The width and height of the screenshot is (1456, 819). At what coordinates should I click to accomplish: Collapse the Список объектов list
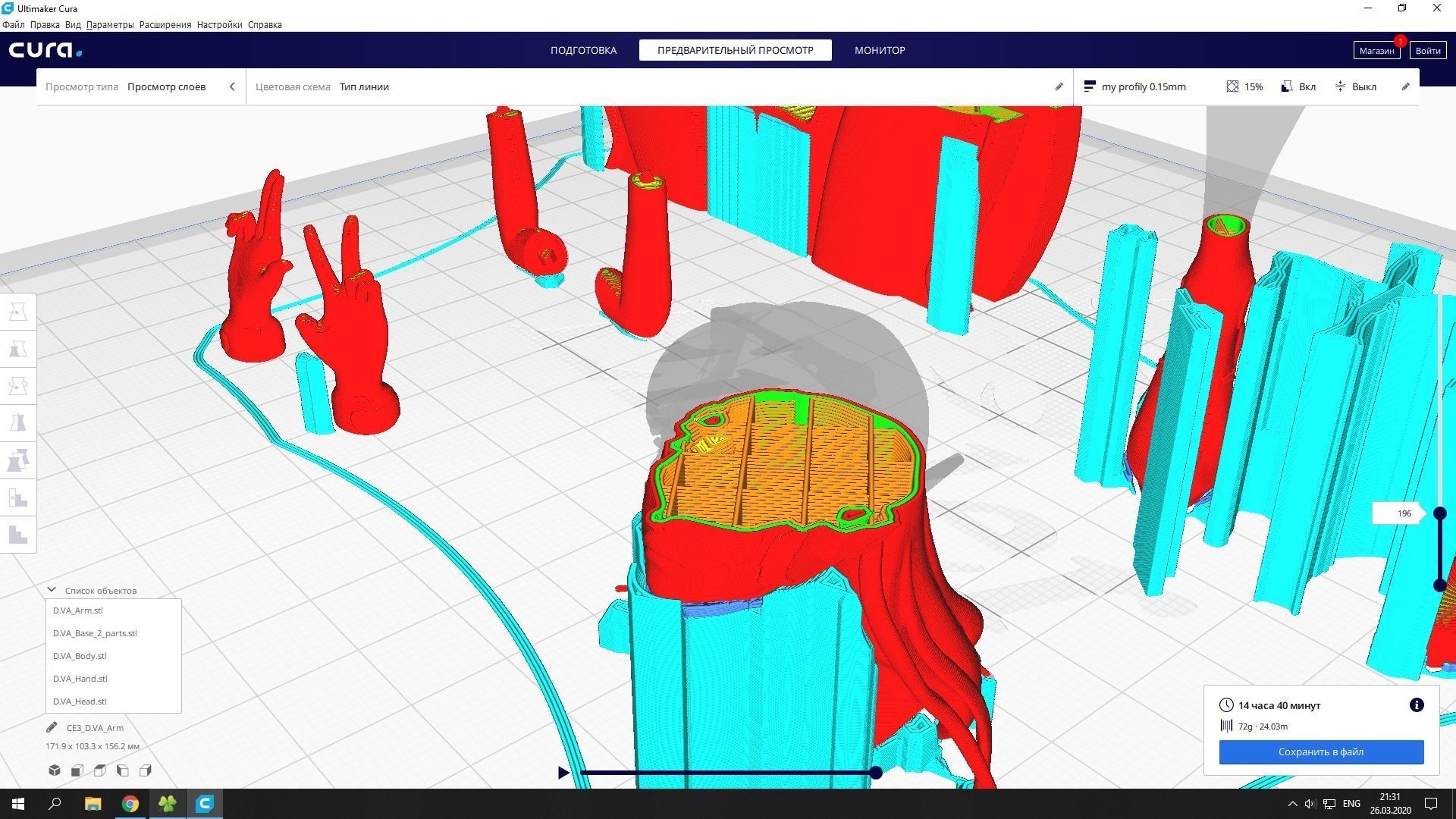(x=52, y=590)
